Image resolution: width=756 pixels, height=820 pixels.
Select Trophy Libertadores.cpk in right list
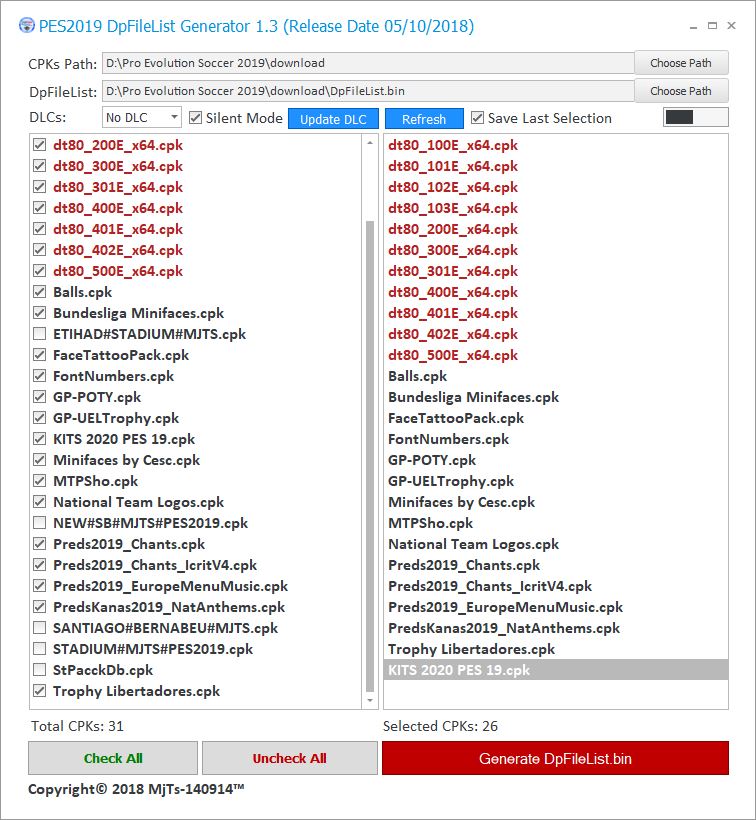click(x=556, y=648)
